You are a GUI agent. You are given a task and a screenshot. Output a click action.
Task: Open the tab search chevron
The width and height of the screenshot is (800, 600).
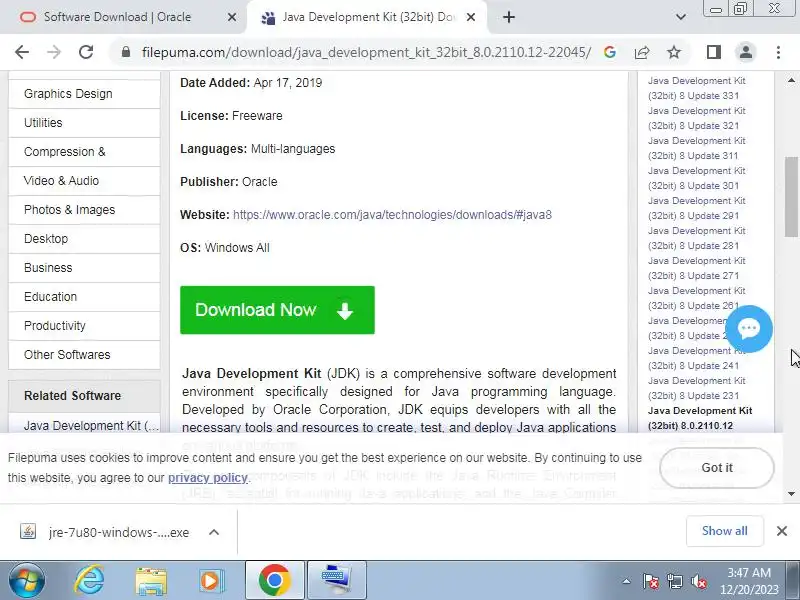[x=681, y=17]
